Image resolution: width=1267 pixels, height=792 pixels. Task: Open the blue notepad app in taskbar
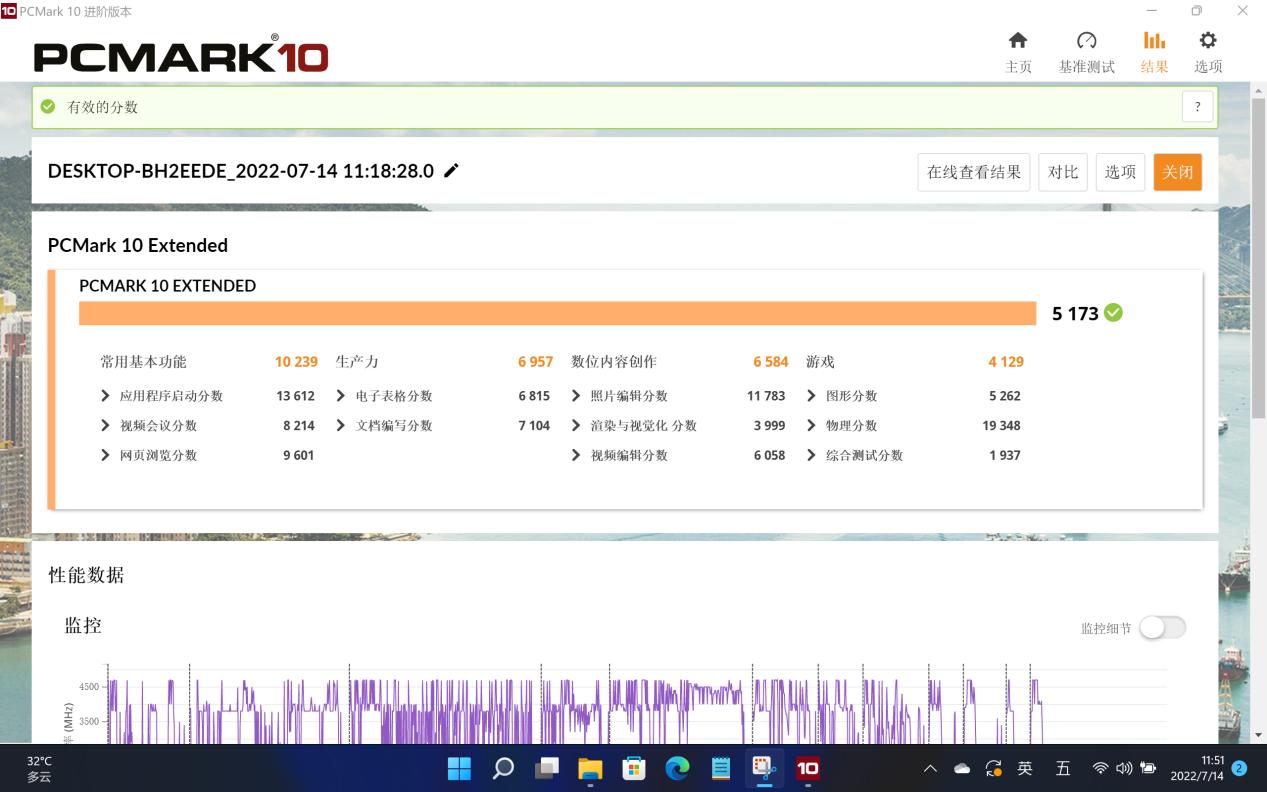[721, 768]
